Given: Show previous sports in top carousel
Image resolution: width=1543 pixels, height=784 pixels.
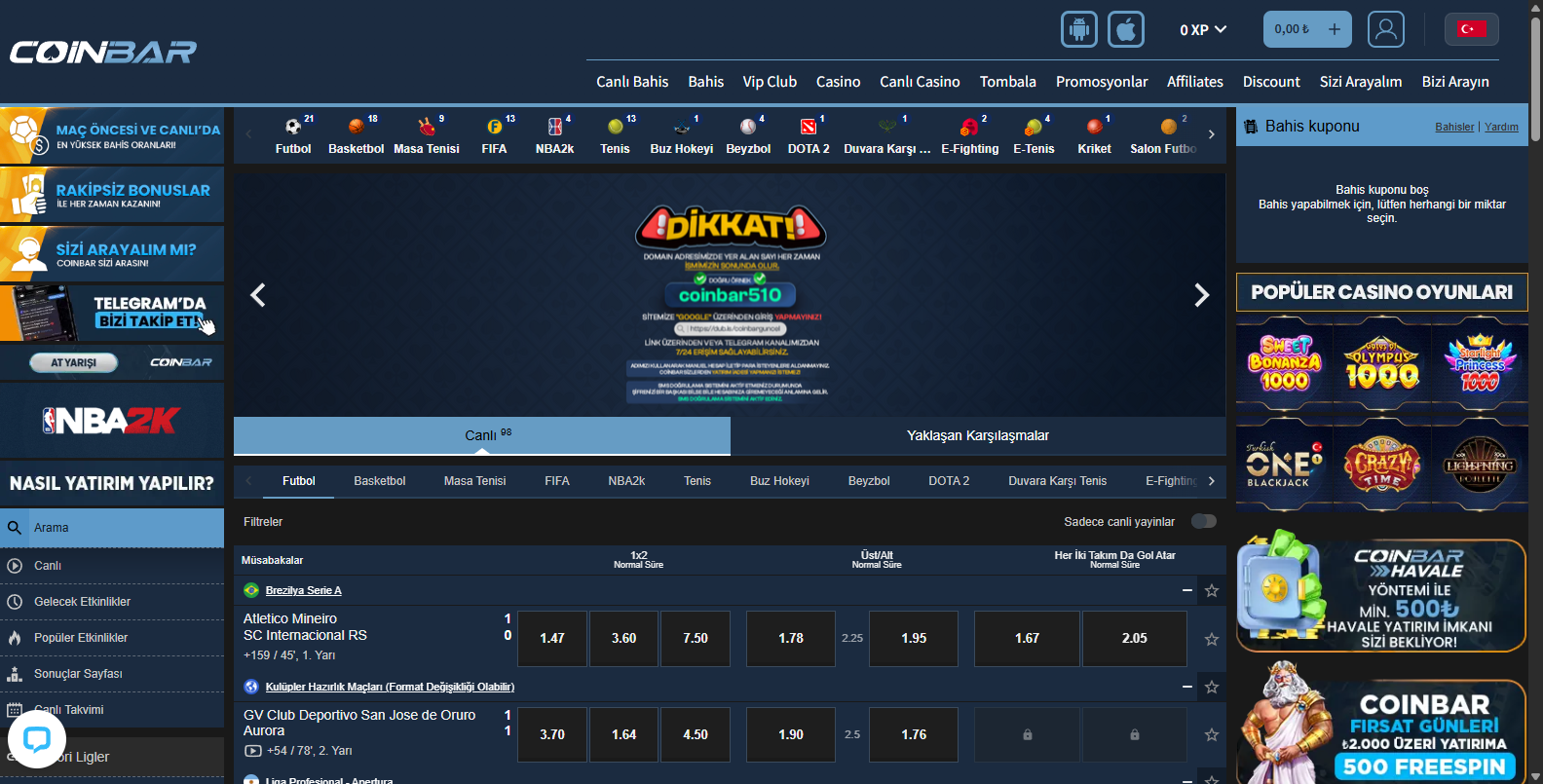Looking at the screenshot, I should (248, 134).
